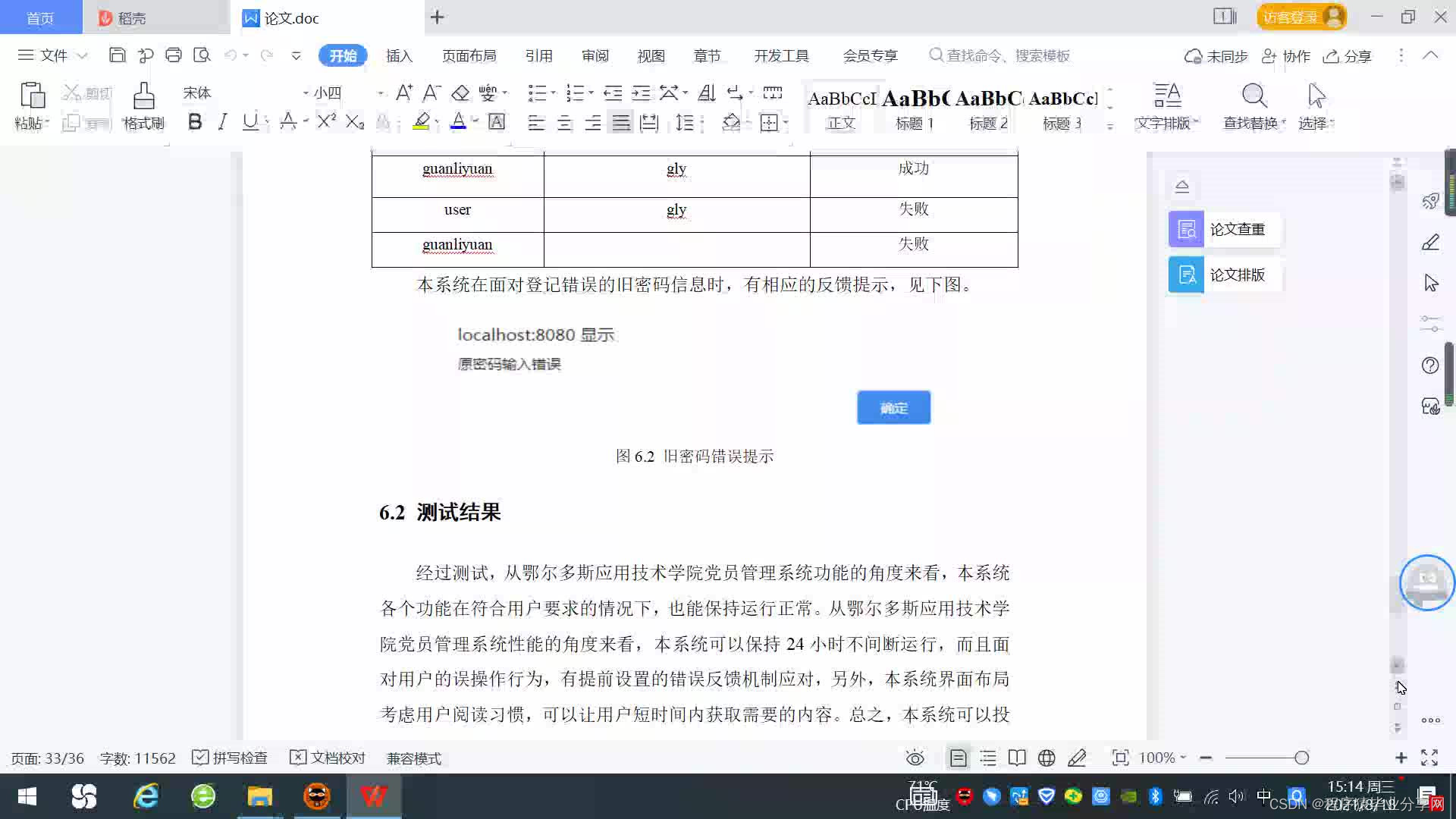The width and height of the screenshot is (1456, 819).
Task: Click the zoom slider handle in status bar
Action: tap(1301, 758)
